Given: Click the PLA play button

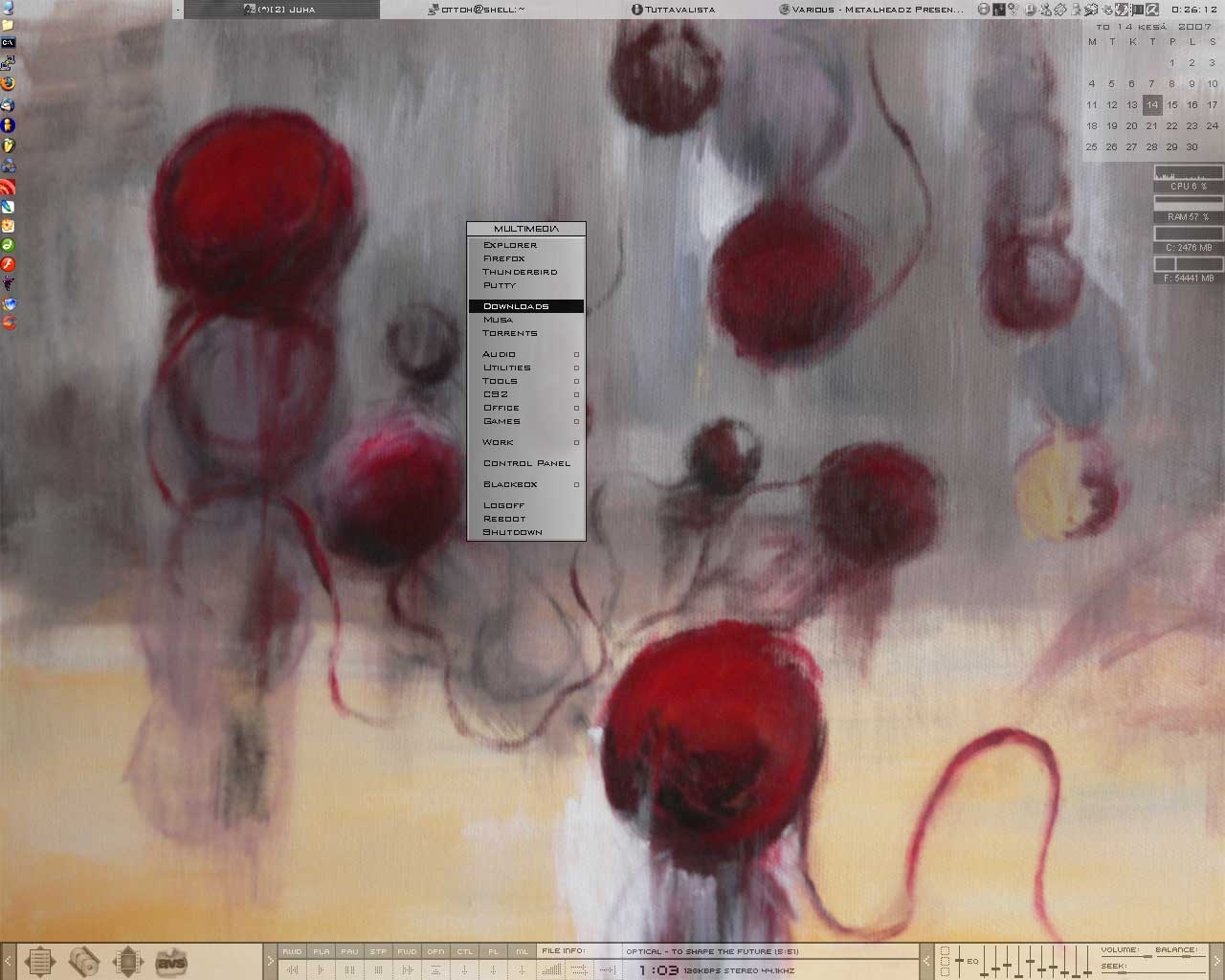Looking at the screenshot, I should (x=322, y=951).
